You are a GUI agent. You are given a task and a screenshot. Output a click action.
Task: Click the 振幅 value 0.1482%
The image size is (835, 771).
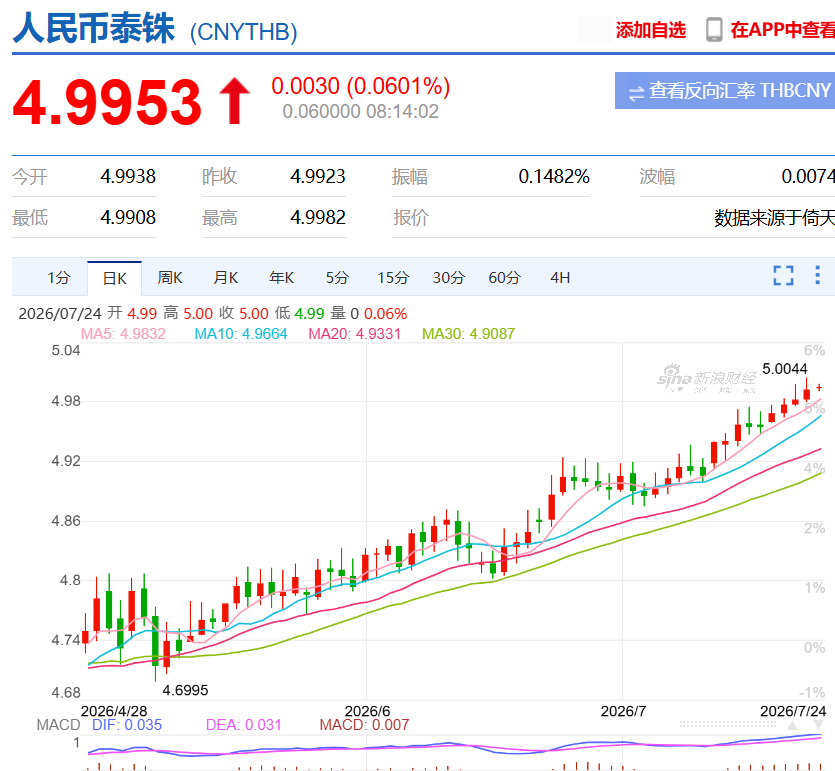pyautogui.click(x=554, y=176)
